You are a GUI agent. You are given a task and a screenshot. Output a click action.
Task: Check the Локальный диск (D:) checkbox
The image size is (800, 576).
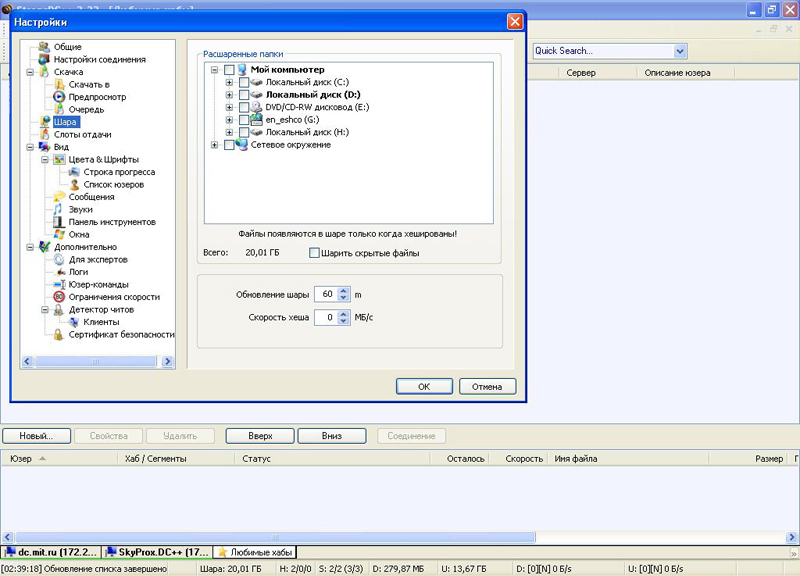tap(244, 95)
